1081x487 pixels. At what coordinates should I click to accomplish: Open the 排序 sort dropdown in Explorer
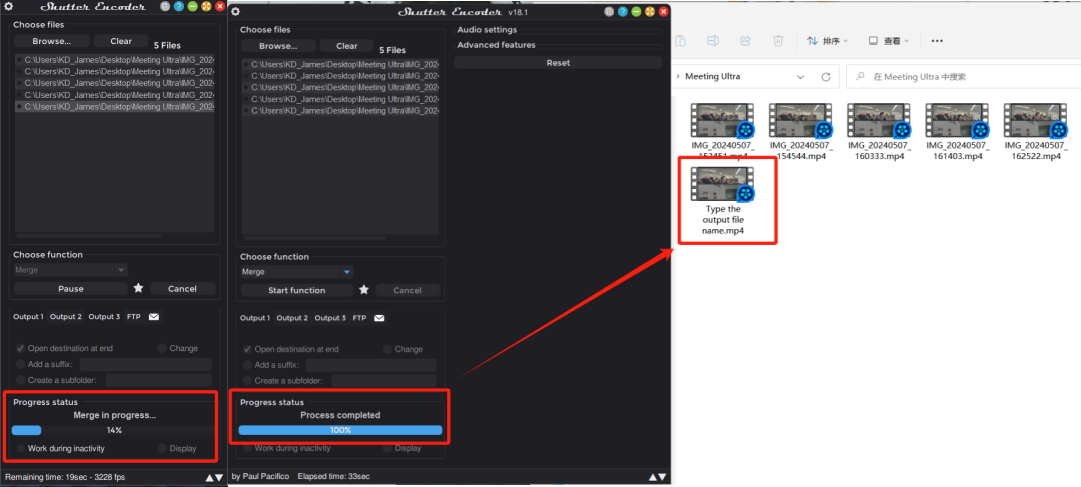coord(827,41)
